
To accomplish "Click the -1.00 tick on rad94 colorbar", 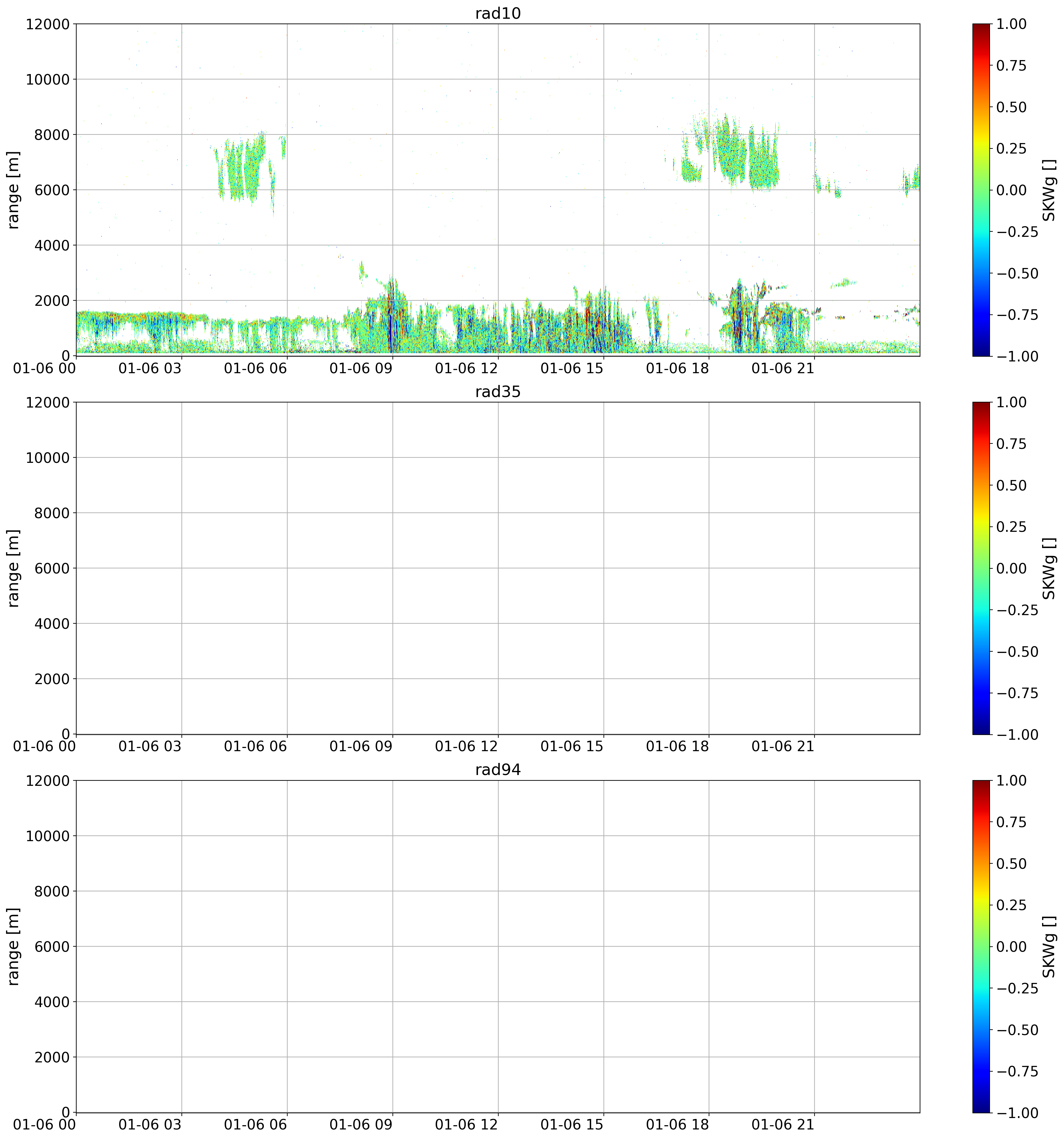I will (x=1017, y=1113).
